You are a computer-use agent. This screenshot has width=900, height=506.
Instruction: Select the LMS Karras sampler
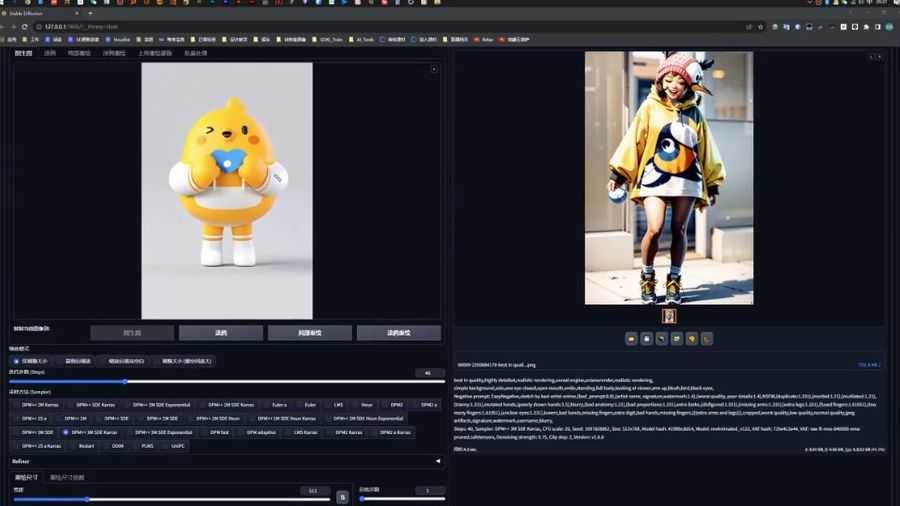click(305, 432)
